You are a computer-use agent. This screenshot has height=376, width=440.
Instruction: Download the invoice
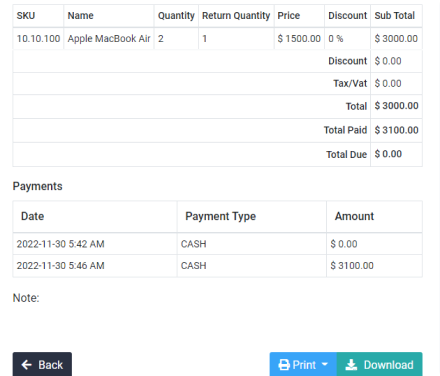[x=380, y=364]
